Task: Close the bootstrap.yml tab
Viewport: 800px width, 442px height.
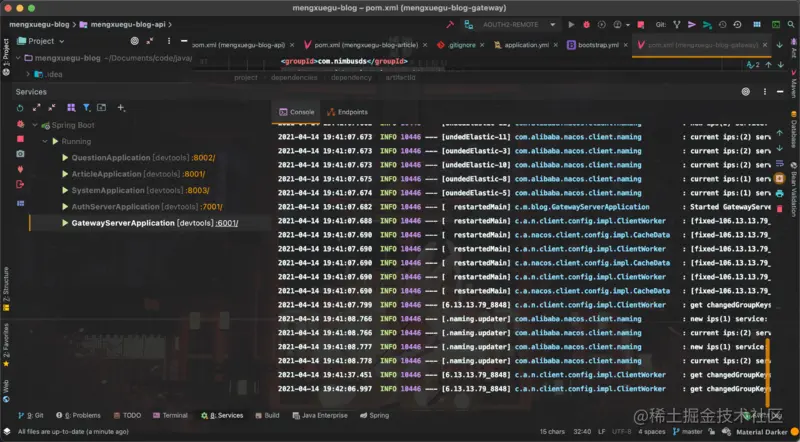Action: click(626, 45)
